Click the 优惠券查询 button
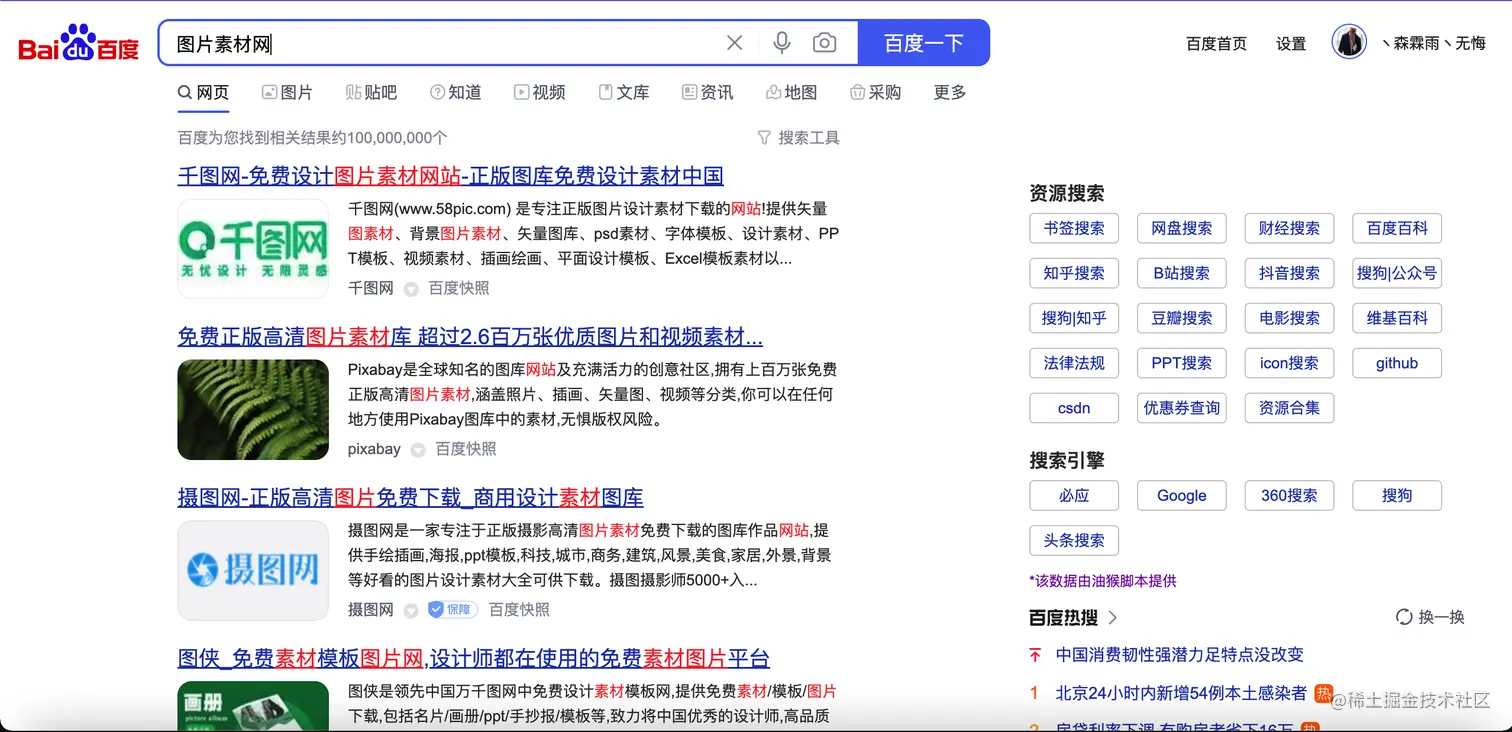Image resolution: width=1512 pixels, height=732 pixels. [x=1182, y=408]
